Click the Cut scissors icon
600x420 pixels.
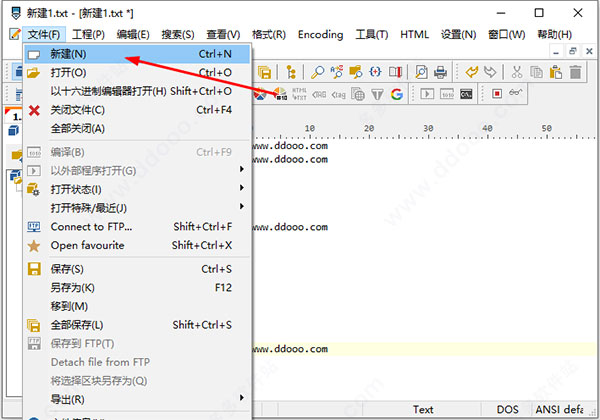point(517,72)
